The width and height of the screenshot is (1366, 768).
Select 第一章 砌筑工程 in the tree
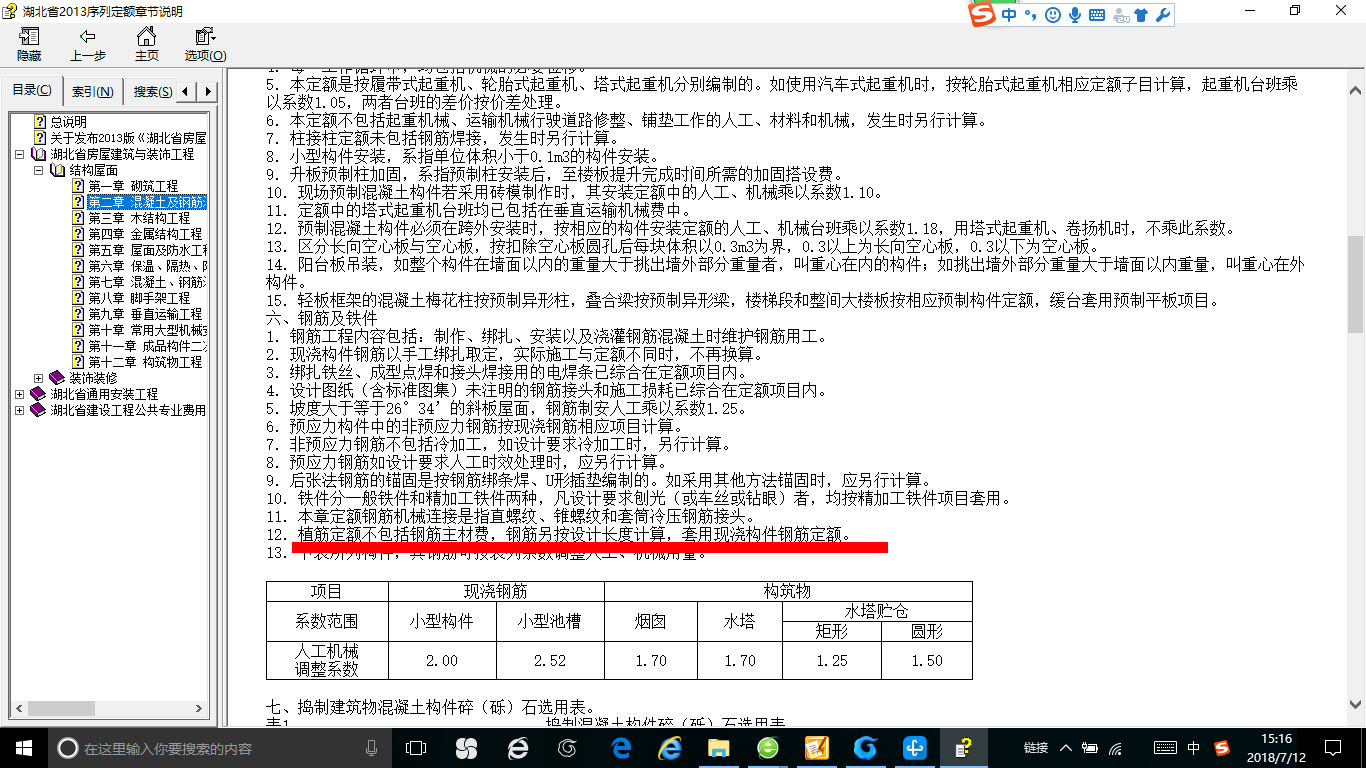[x=133, y=186]
